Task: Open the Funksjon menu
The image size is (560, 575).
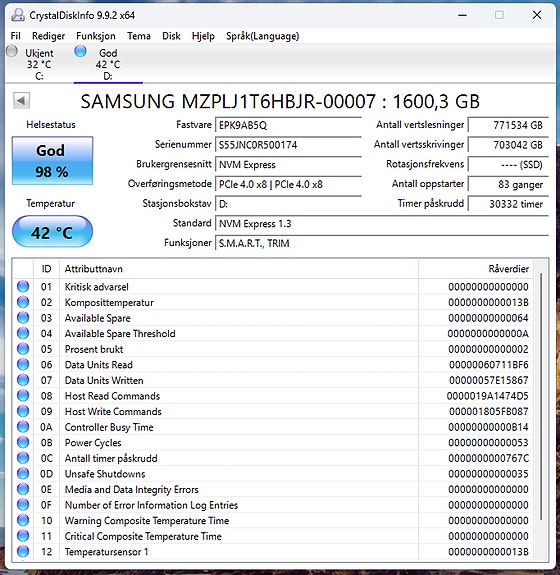Action: (96, 36)
